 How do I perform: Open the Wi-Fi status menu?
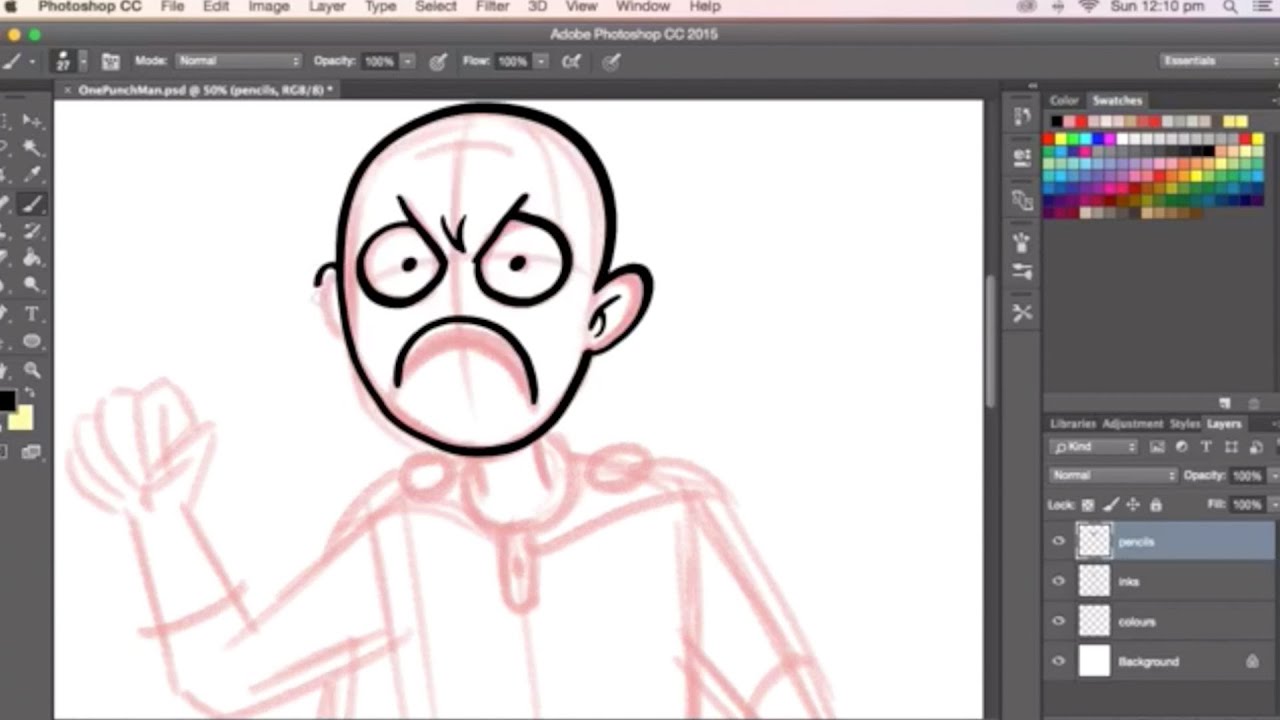[1089, 7]
